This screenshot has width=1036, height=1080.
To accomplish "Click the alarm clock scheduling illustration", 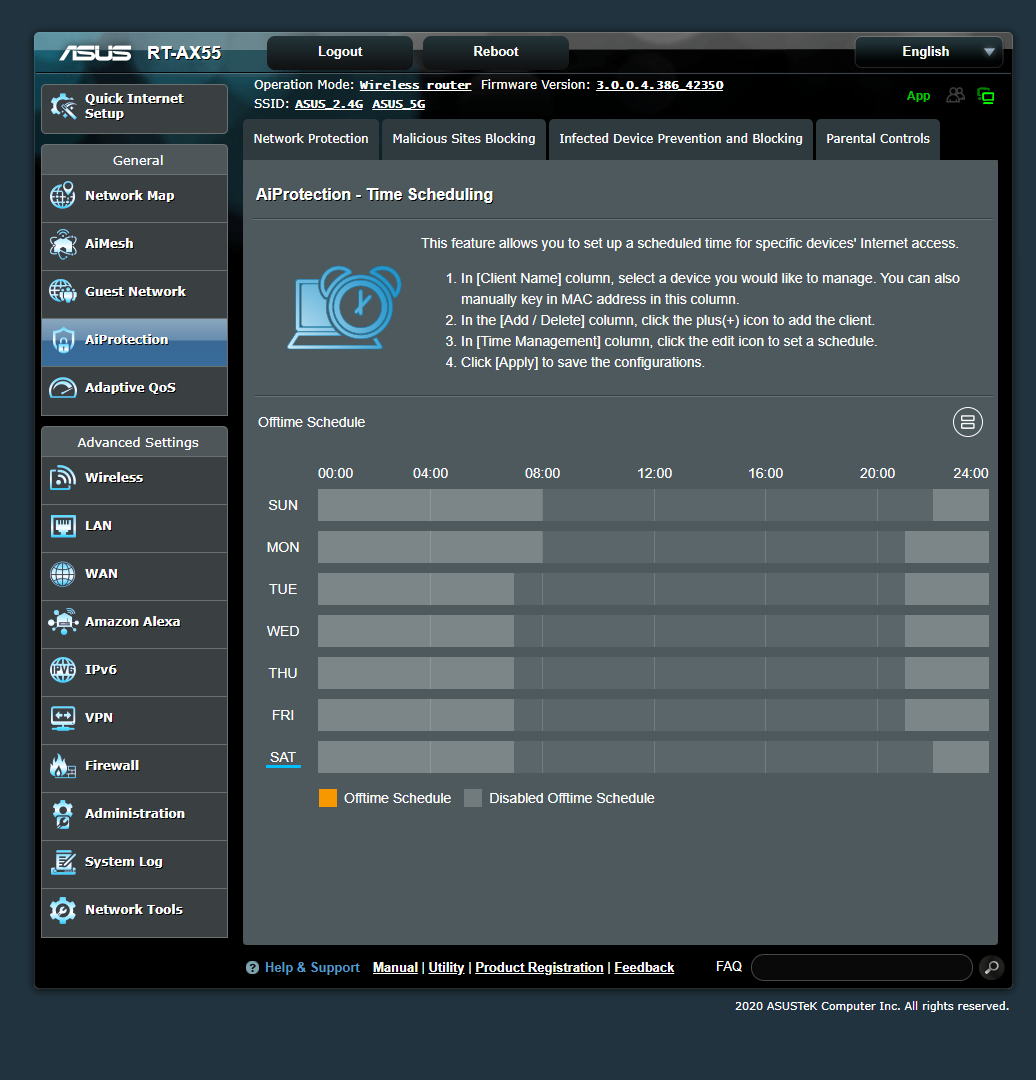I will coord(344,307).
